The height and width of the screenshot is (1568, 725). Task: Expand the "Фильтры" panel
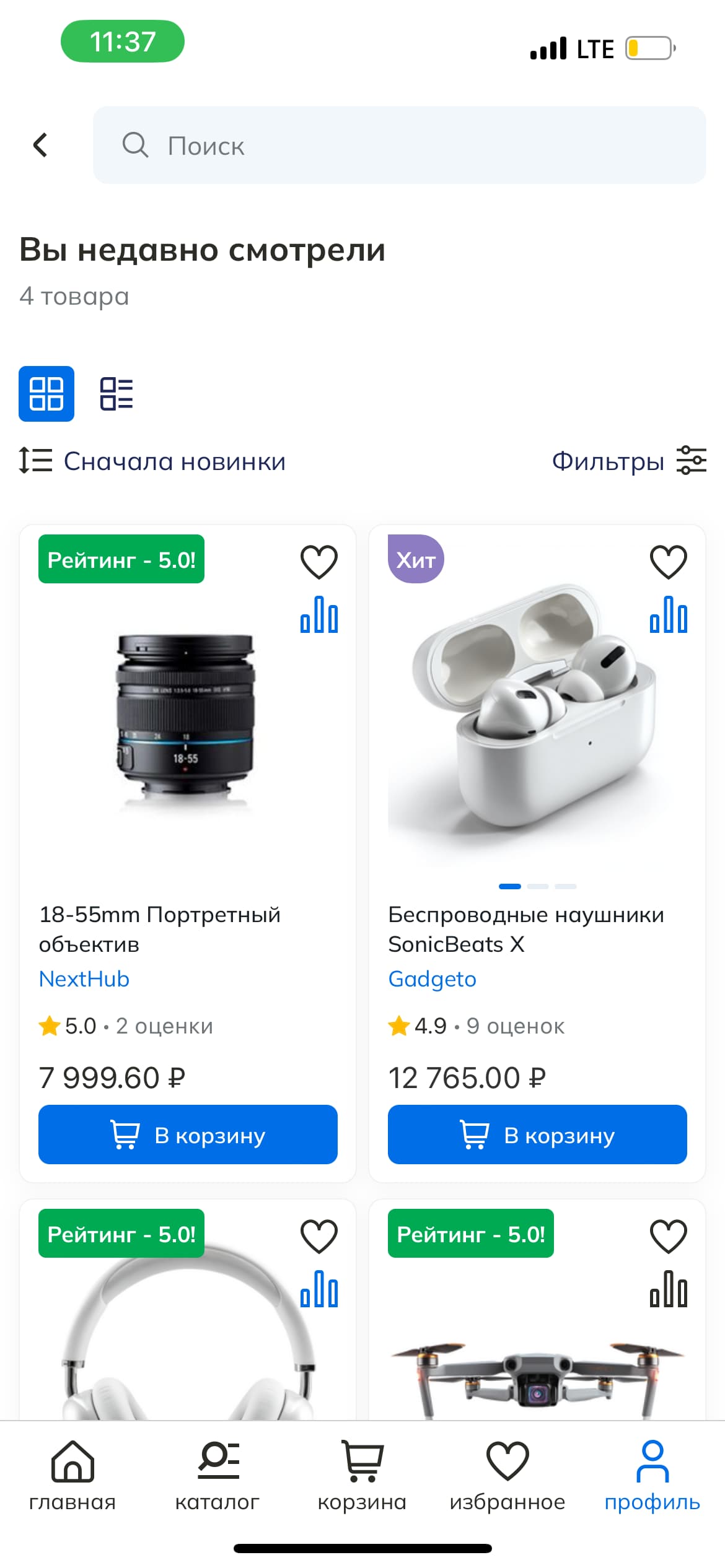coord(608,461)
